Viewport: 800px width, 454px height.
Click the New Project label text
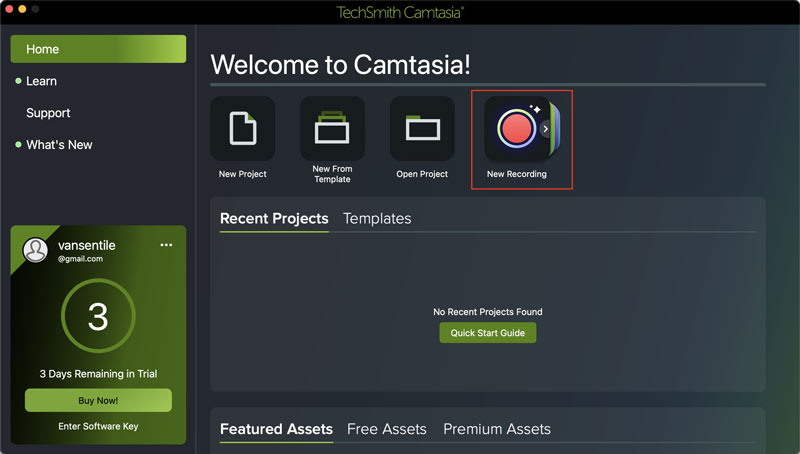pyautogui.click(x=242, y=174)
